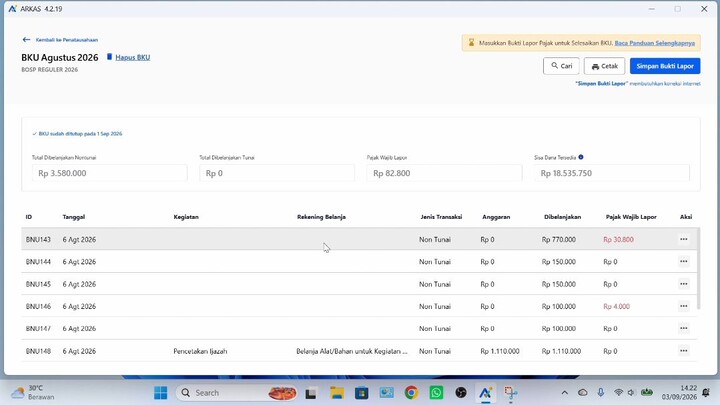Click the Sisa Dana Tersedia info icon
The width and height of the screenshot is (720, 405).
pos(581,157)
